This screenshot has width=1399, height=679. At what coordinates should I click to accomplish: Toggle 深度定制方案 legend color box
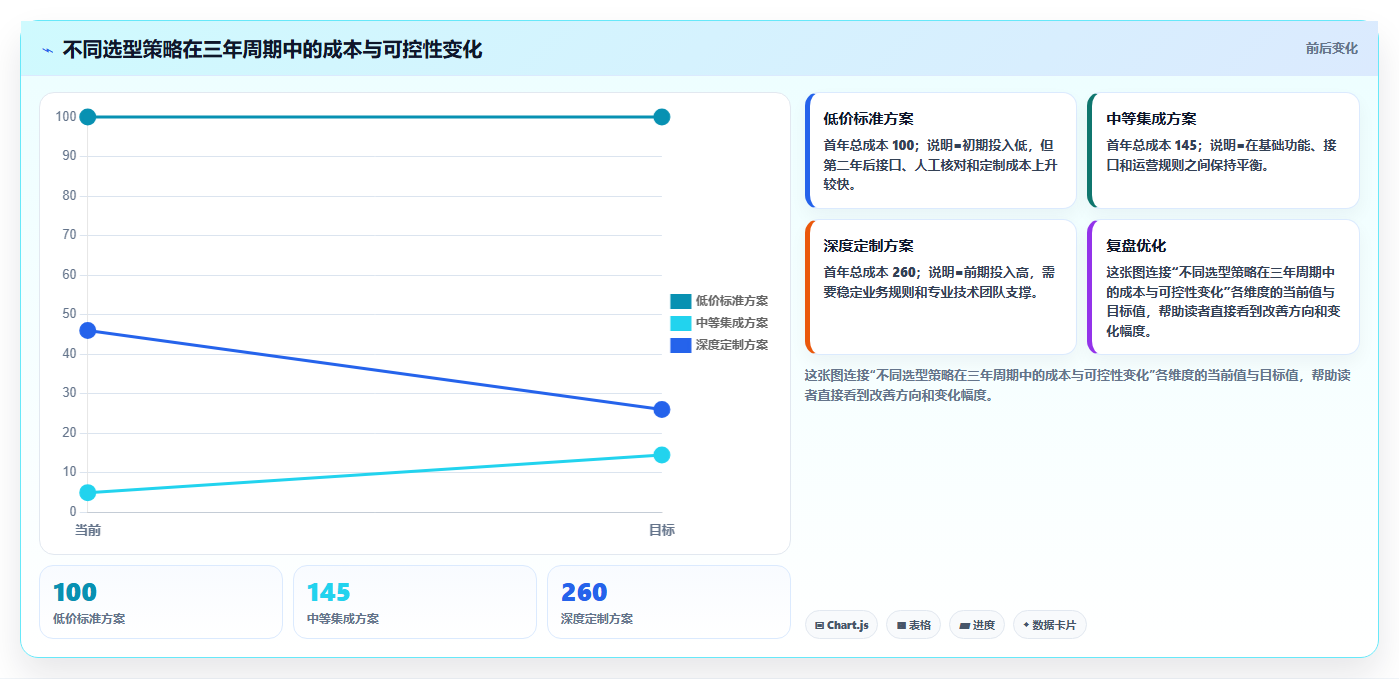(680, 345)
